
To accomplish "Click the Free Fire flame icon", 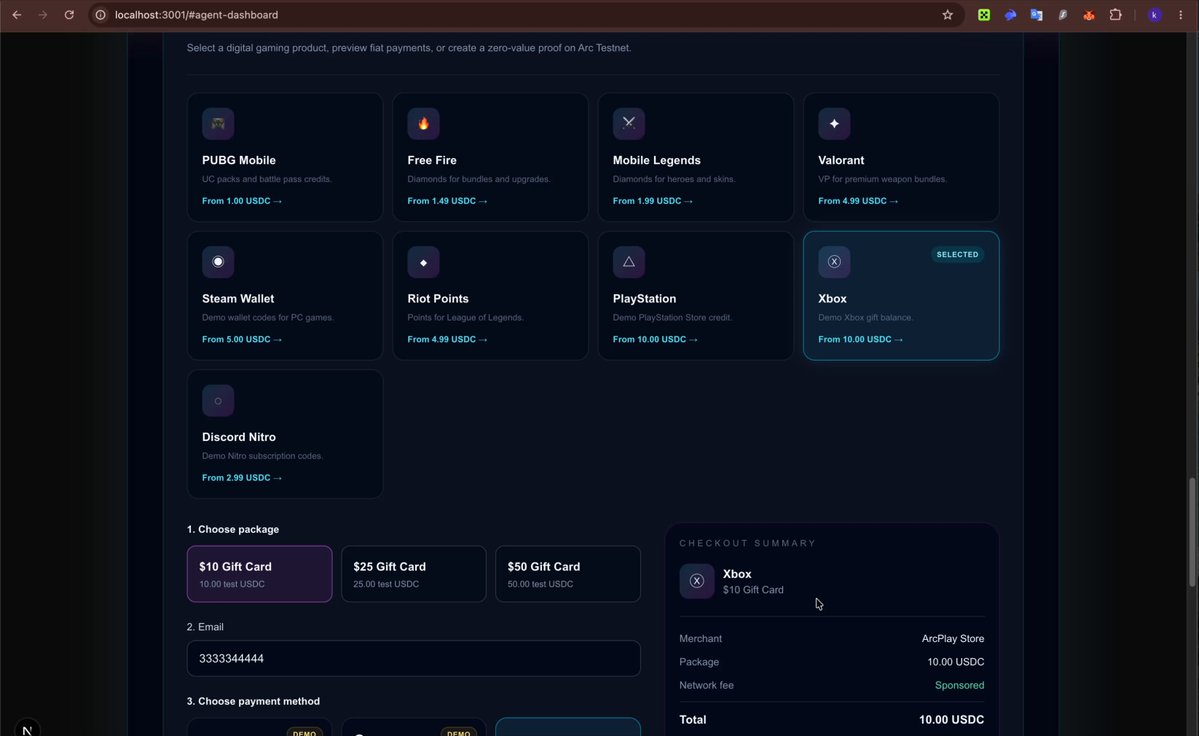I will [424, 124].
